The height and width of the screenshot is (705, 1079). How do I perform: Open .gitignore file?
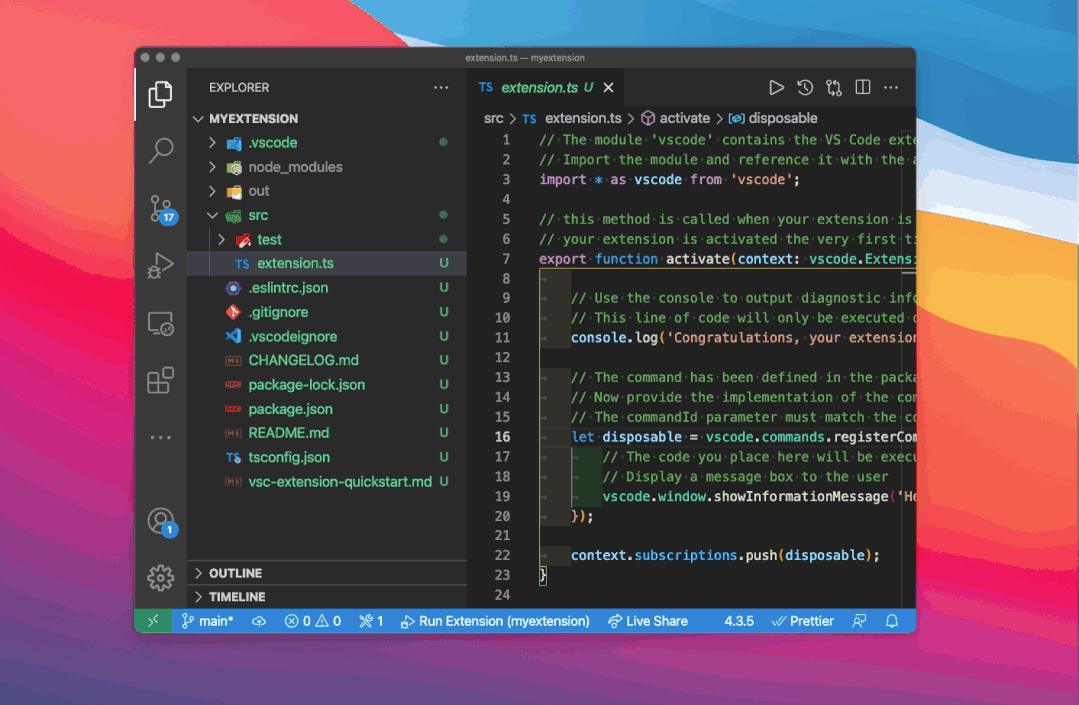coord(327,312)
